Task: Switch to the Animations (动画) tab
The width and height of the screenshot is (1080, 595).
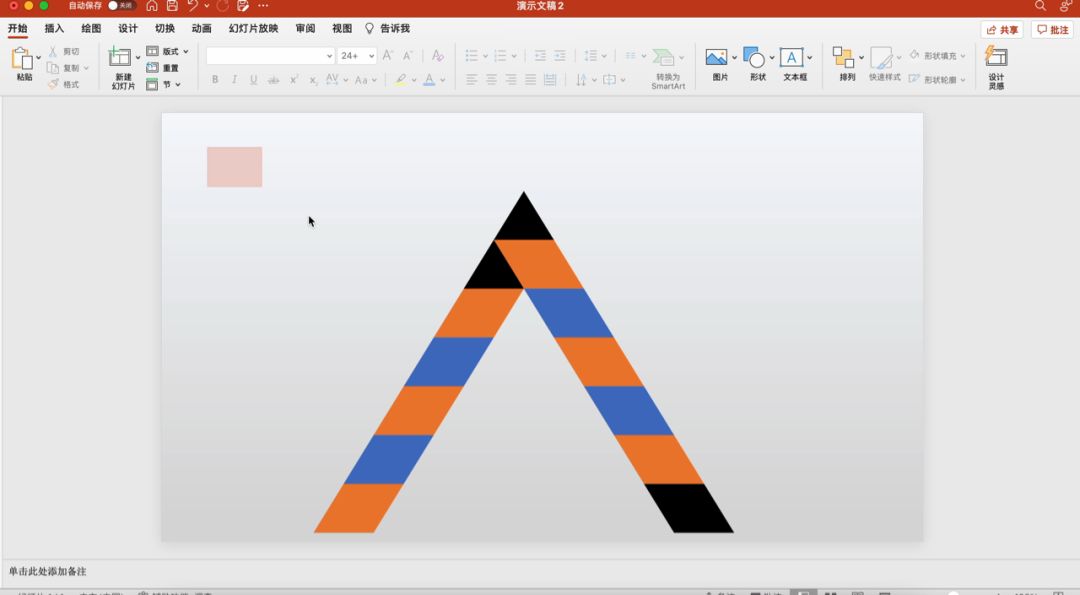Action: [x=201, y=28]
